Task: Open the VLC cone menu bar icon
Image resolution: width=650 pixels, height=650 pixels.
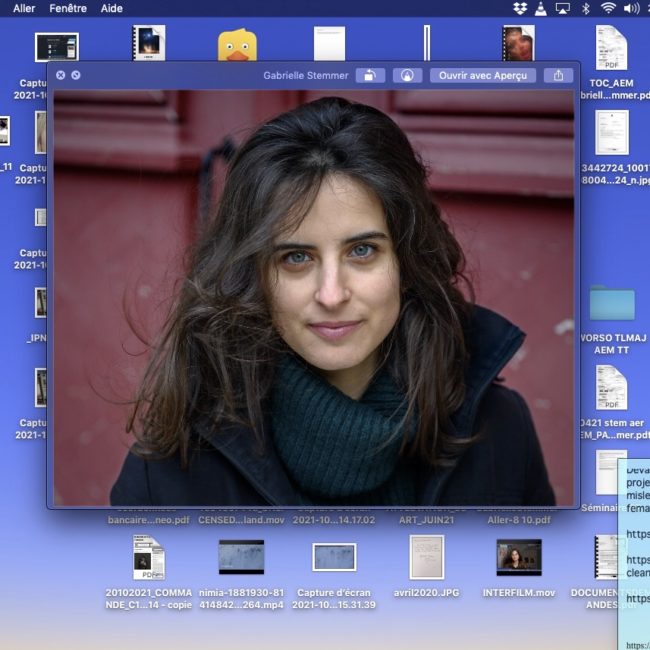Action: (541, 8)
